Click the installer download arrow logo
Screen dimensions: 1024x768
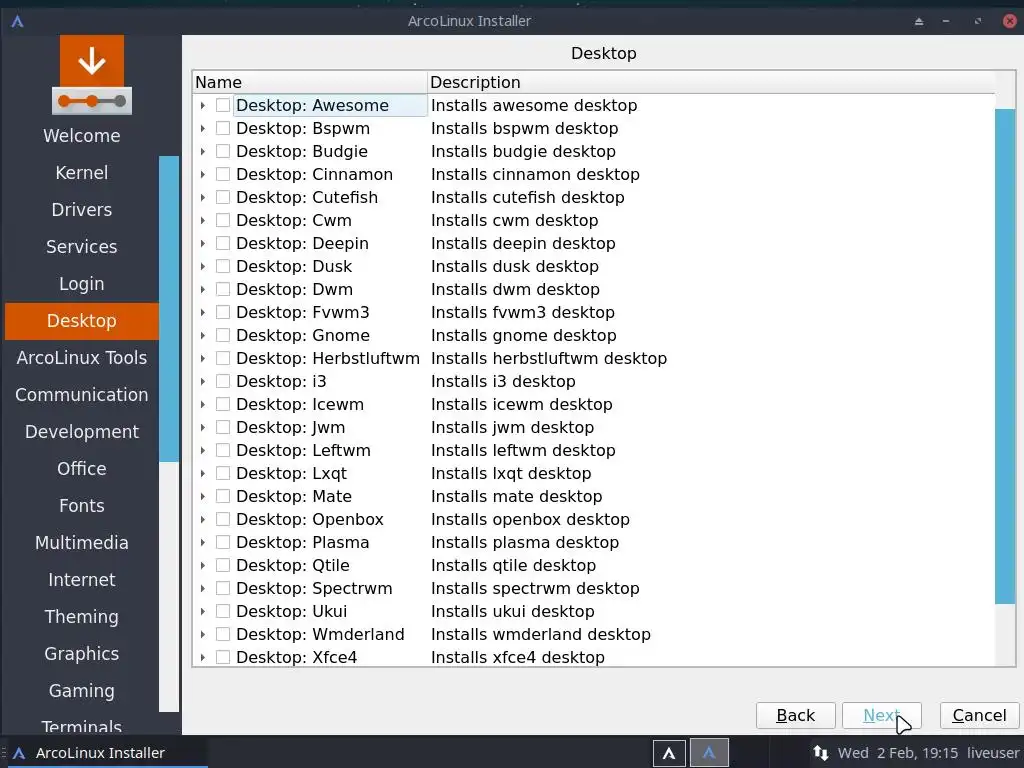pos(91,75)
